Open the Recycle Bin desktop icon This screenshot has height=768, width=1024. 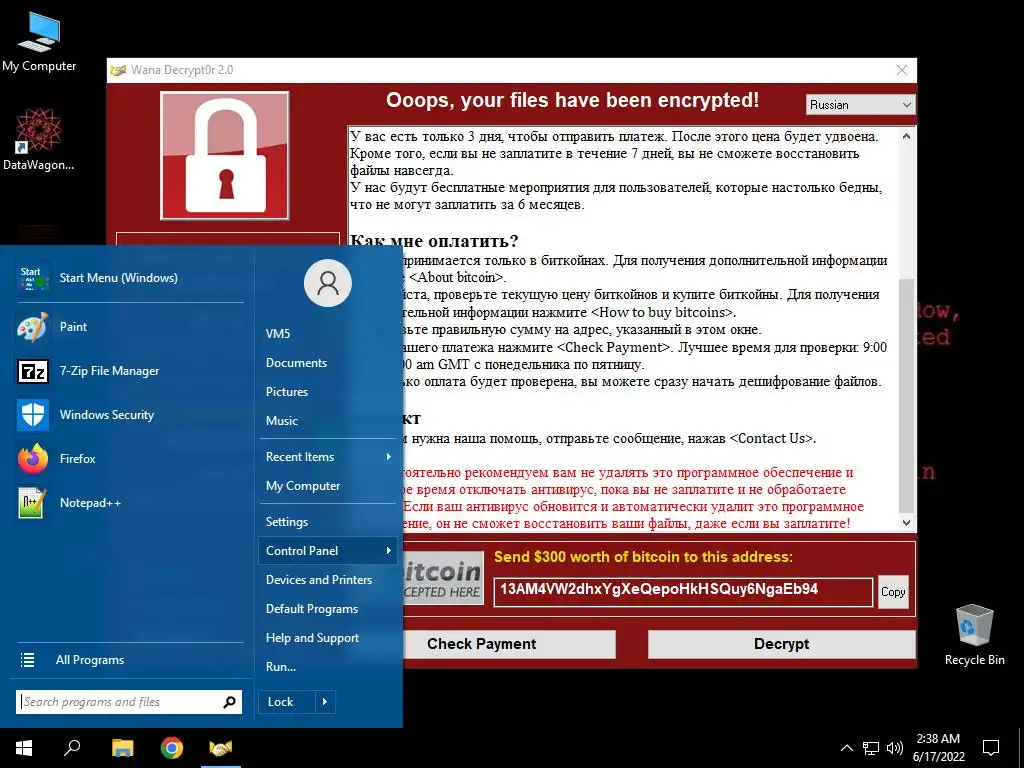974,634
